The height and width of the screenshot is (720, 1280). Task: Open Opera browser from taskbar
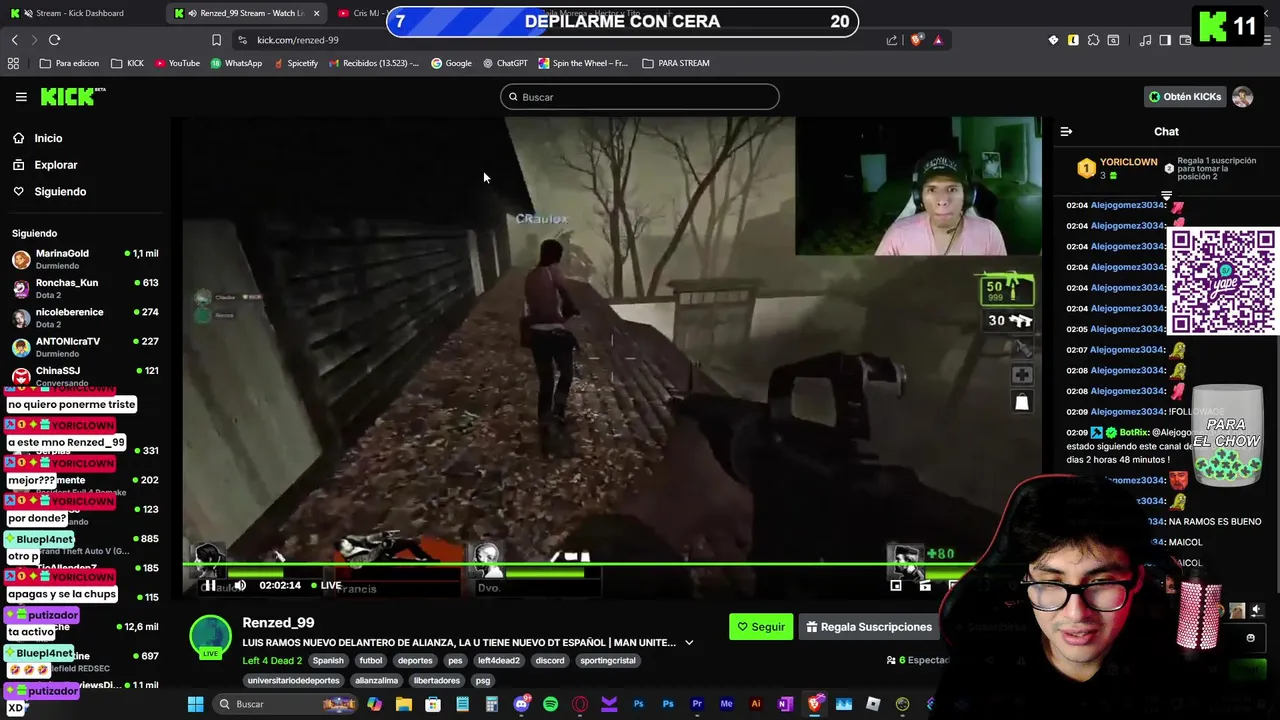pyautogui.click(x=580, y=704)
